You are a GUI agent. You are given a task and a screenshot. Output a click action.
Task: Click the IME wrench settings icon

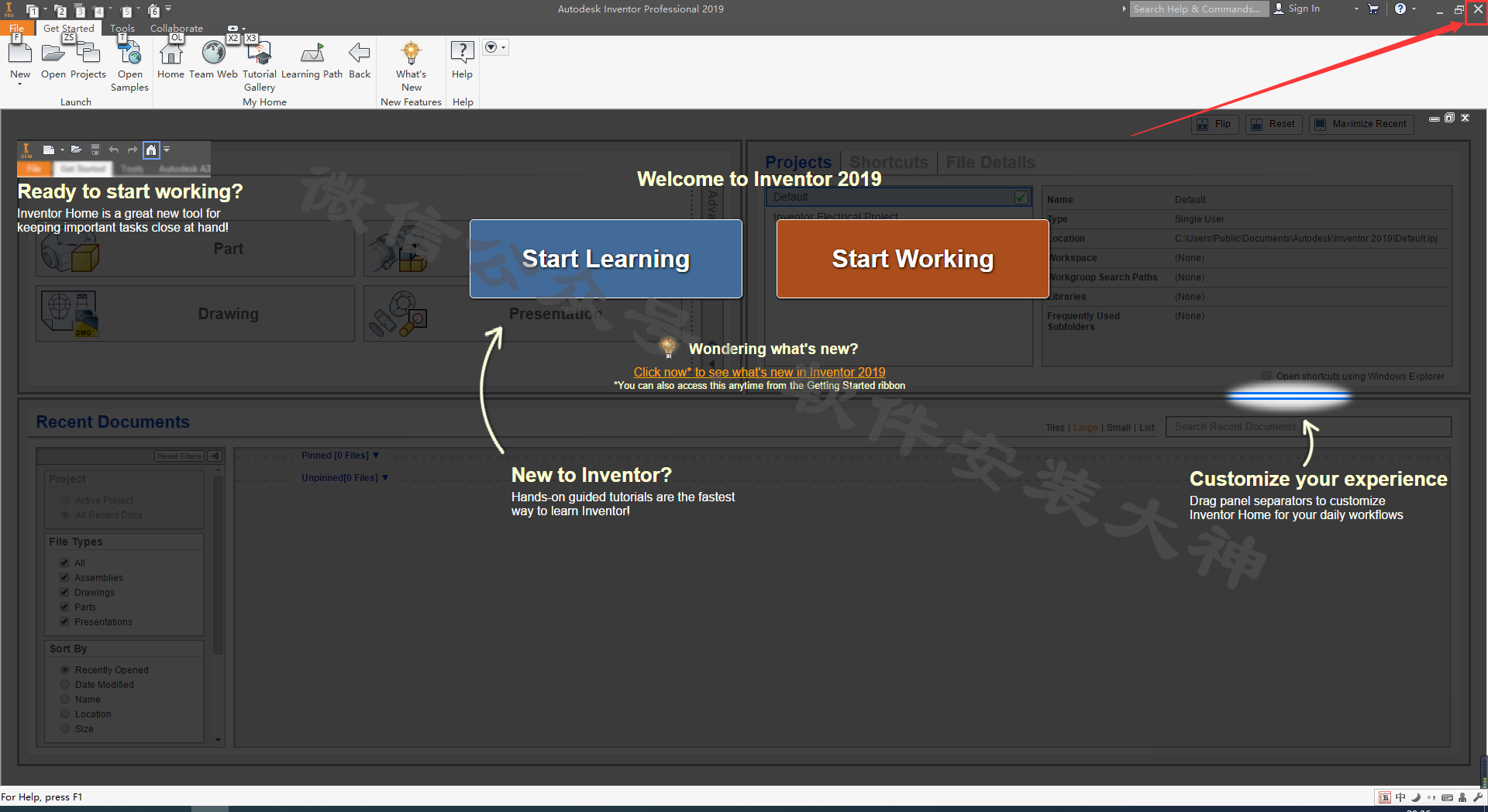pyautogui.click(x=1477, y=797)
